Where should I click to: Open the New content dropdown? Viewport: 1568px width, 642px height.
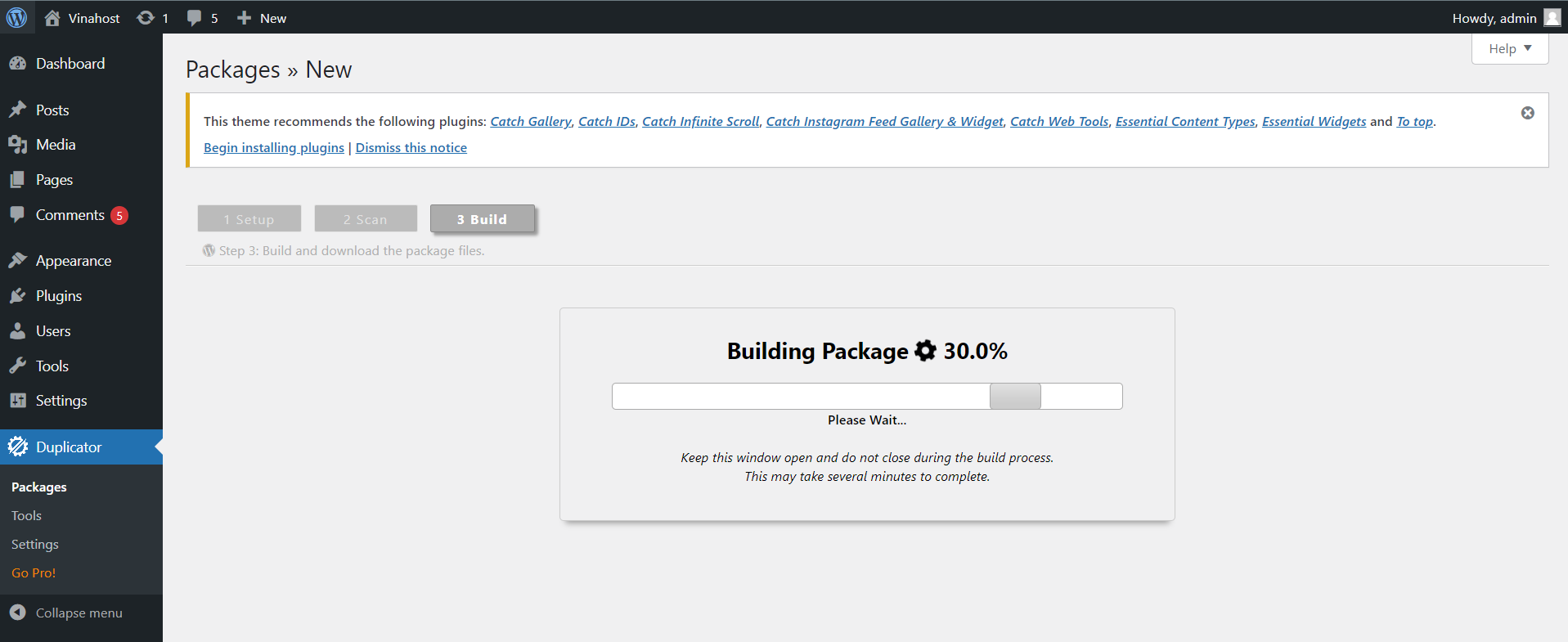(262, 18)
